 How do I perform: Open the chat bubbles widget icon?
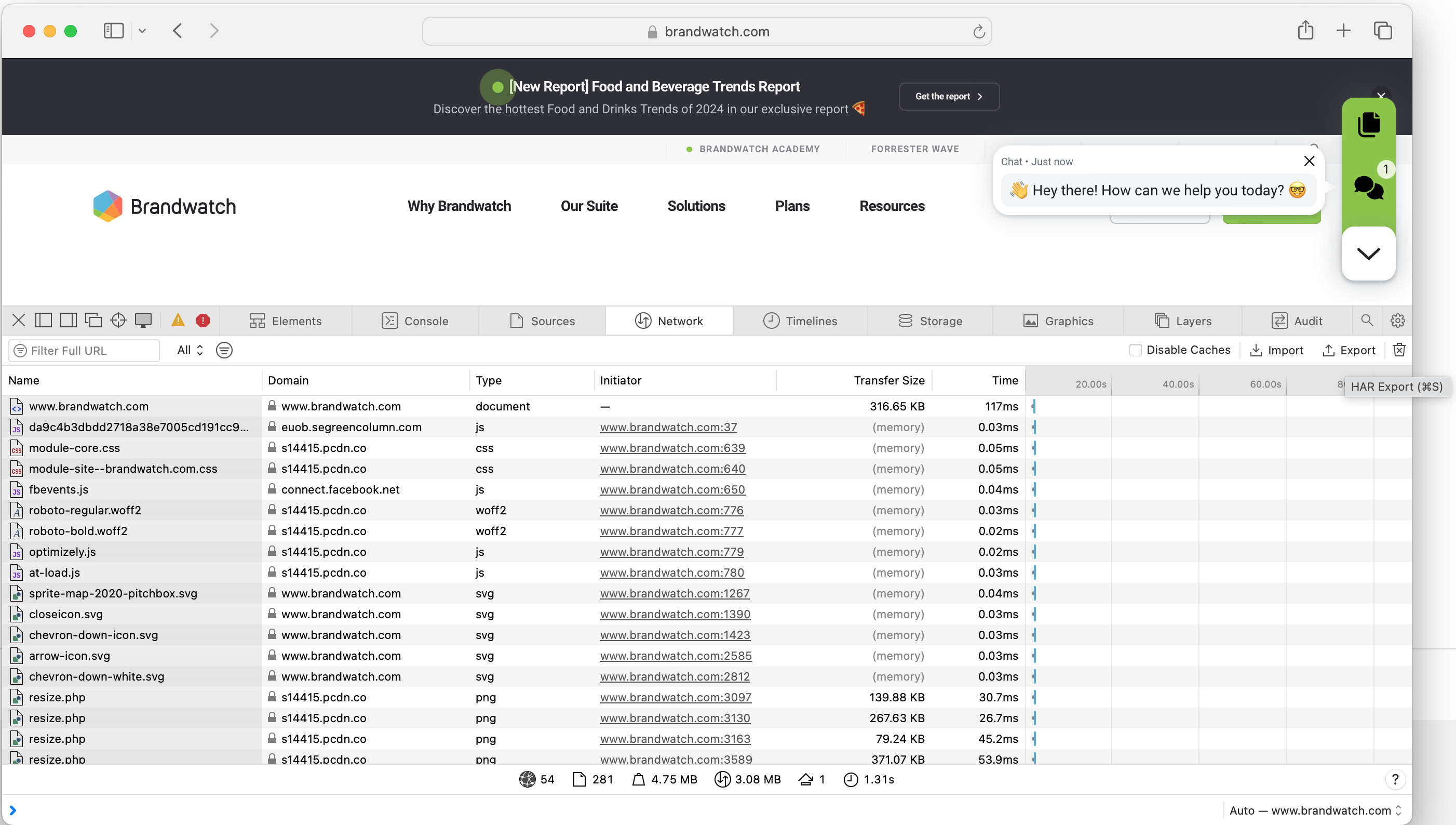[1368, 188]
